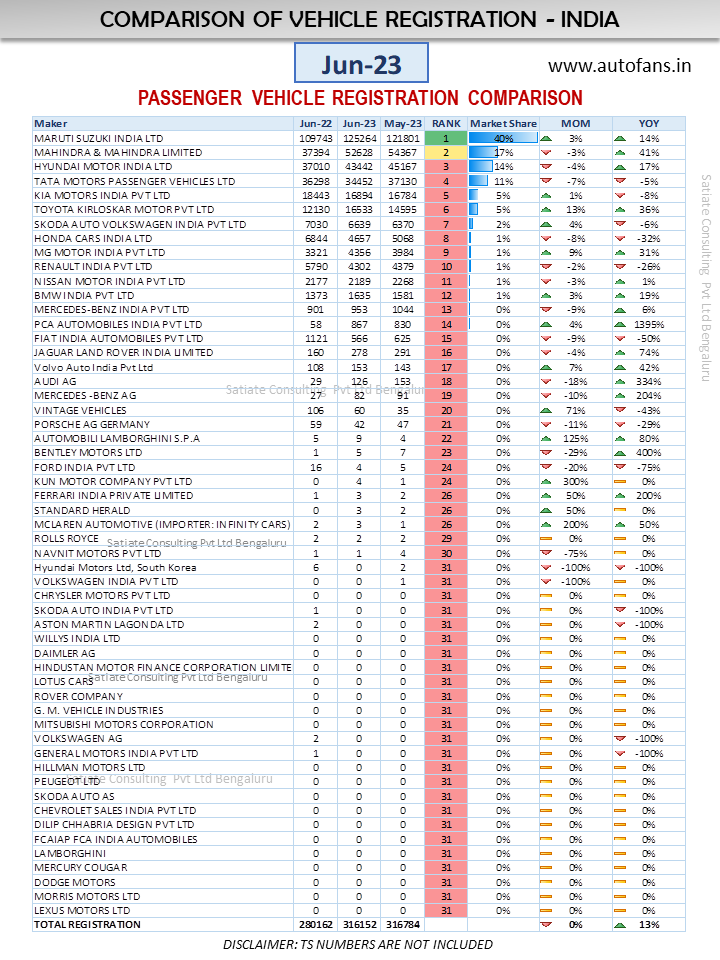This screenshot has width=720, height=960.
Task: Click the disclaimer text about TS numbers
Action: [x=358, y=945]
